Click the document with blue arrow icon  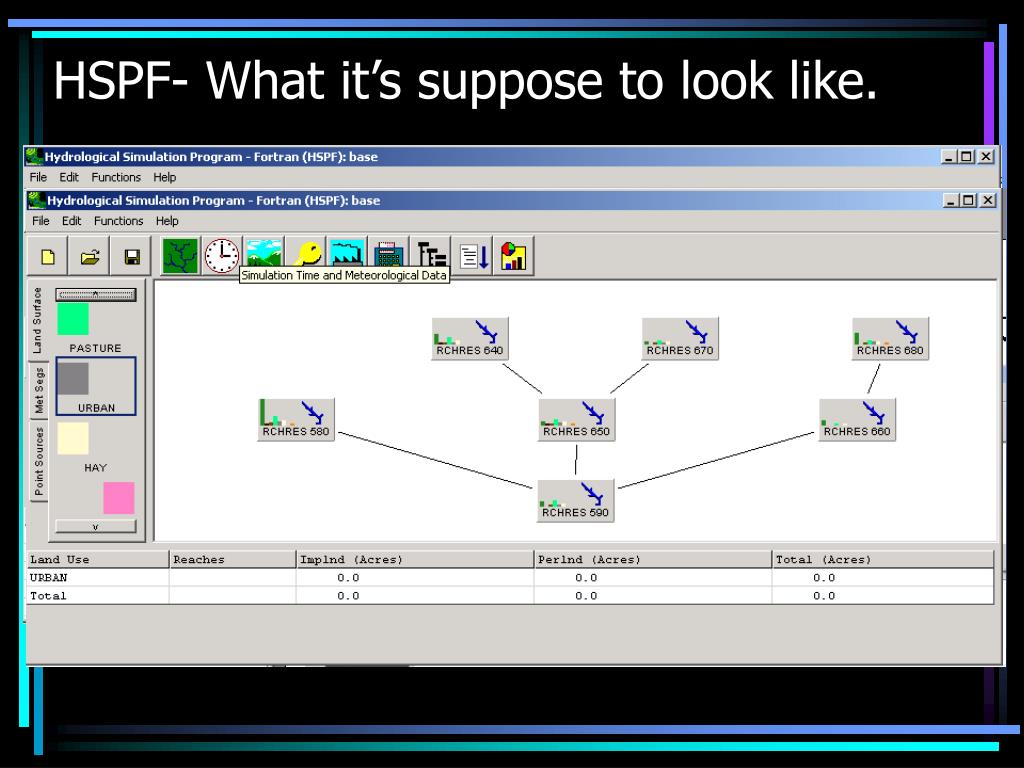pos(473,256)
